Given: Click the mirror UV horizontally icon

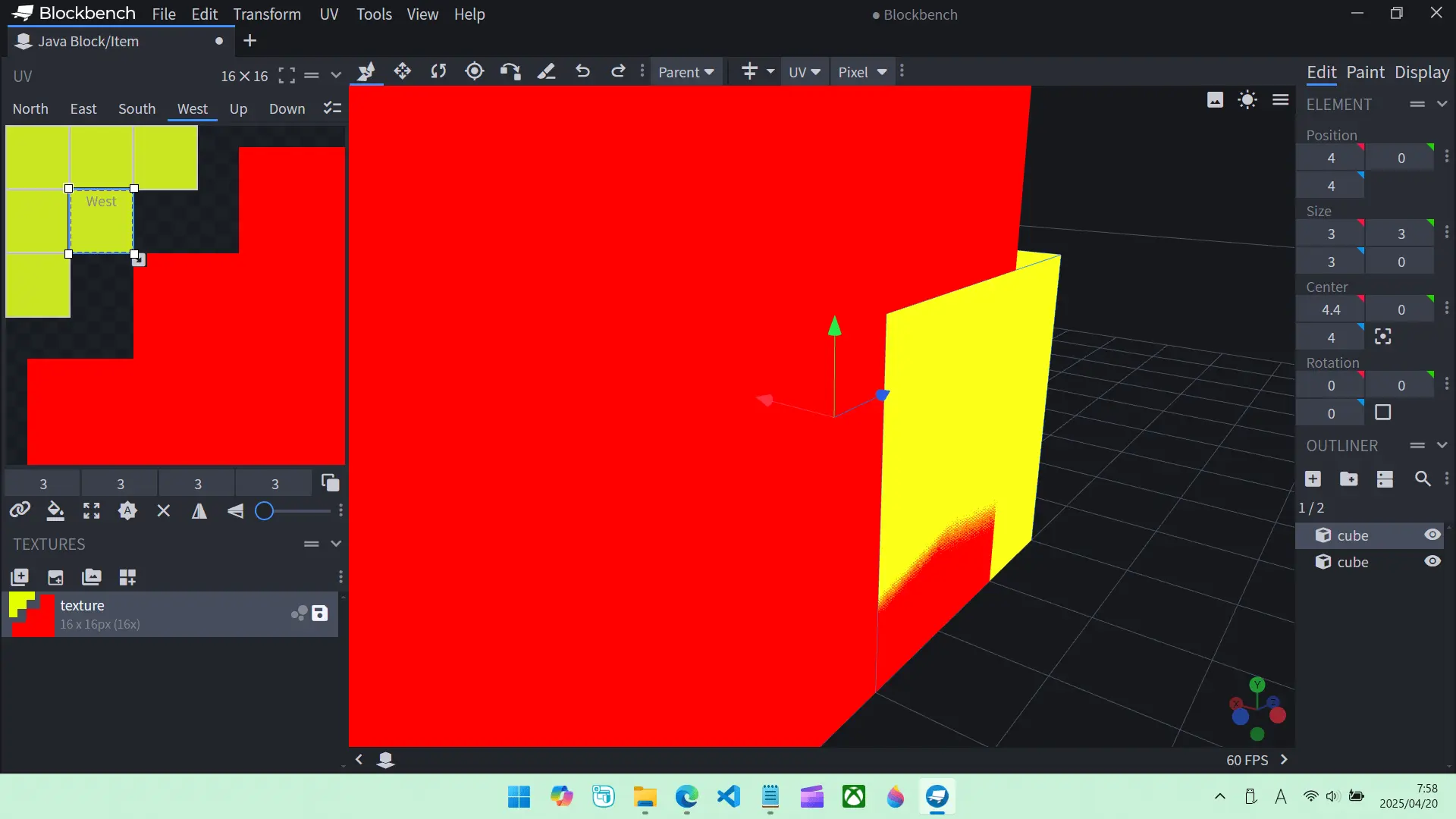Looking at the screenshot, I should [x=199, y=511].
